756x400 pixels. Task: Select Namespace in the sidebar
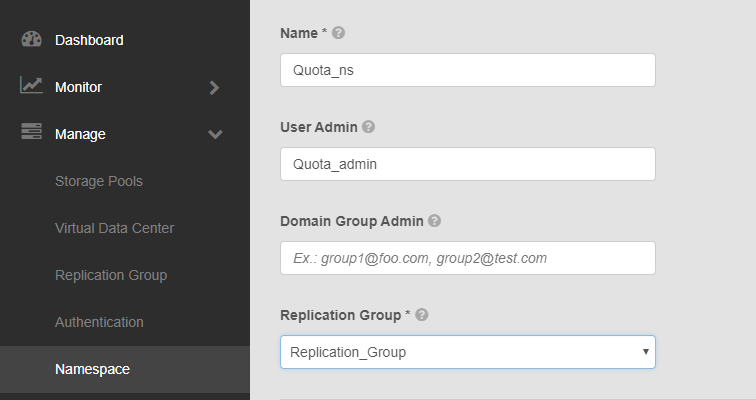pos(93,369)
